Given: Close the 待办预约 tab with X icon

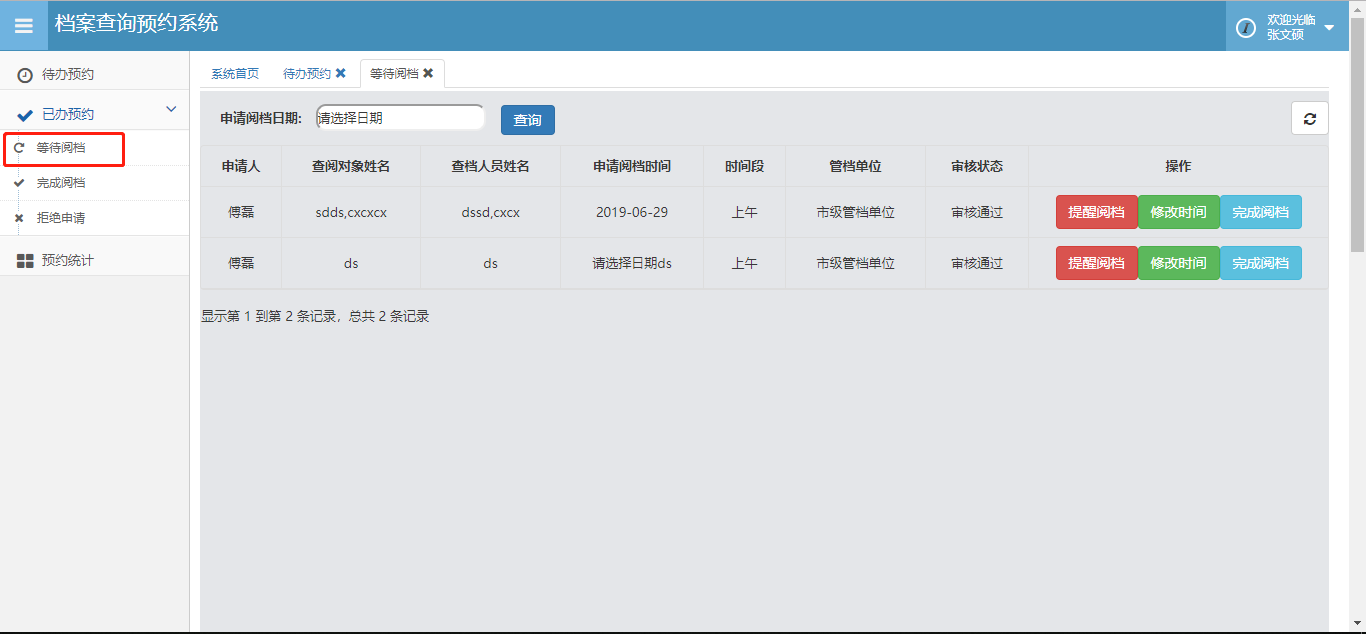Looking at the screenshot, I should (x=341, y=73).
